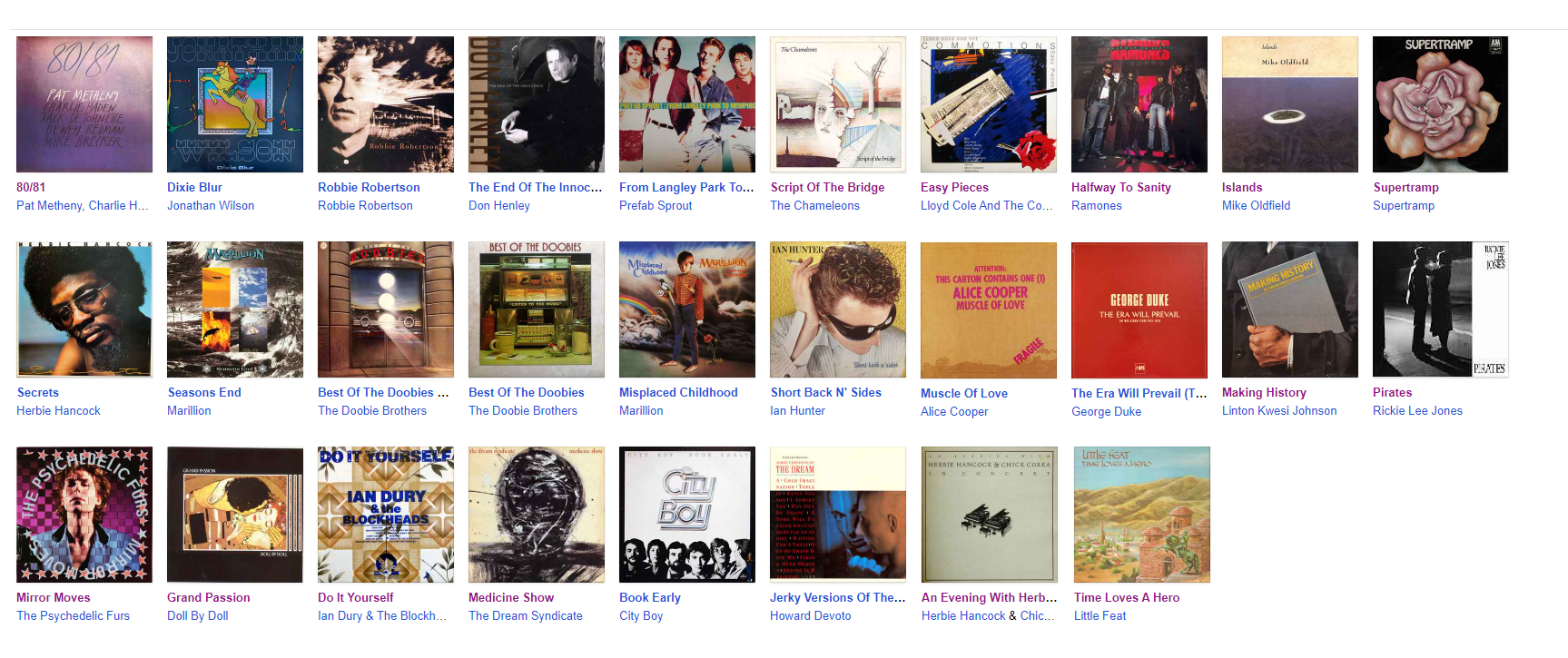This screenshot has width=1568, height=658.
Task: Click the Alice Cooper Muscle Of Love cover
Action: pyautogui.click(x=989, y=309)
